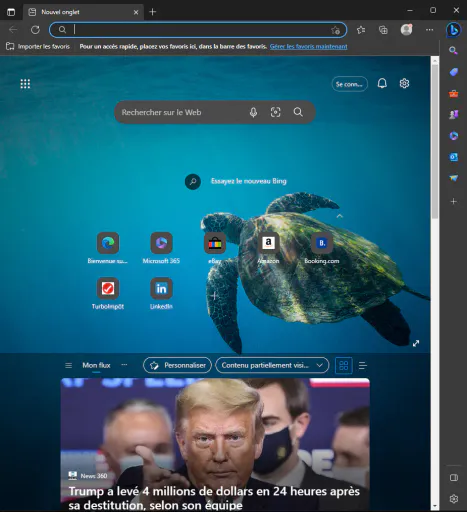Click the Favorites star list icon
This screenshot has height=512, width=467.
pos(361,30)
